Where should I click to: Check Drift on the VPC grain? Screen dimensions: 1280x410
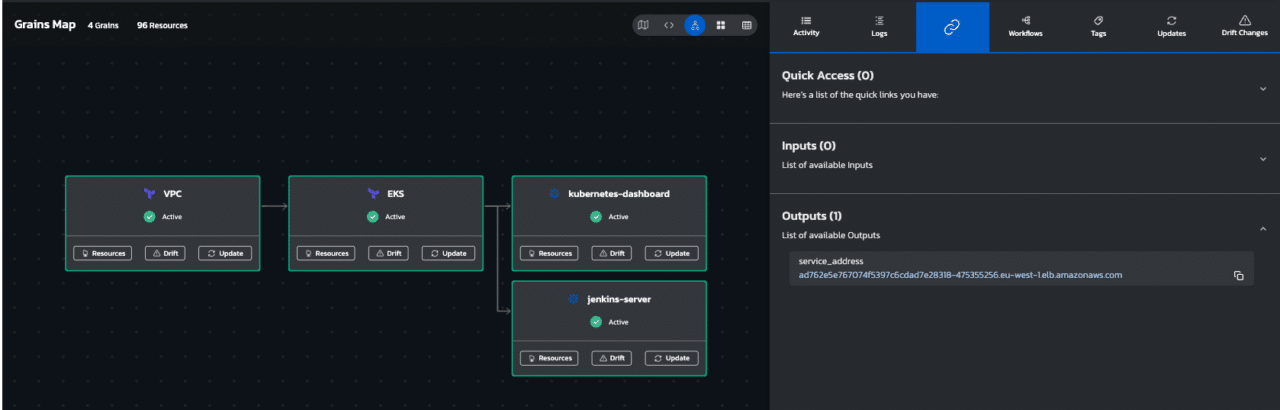pyautogui.click(x=165, y=253)
